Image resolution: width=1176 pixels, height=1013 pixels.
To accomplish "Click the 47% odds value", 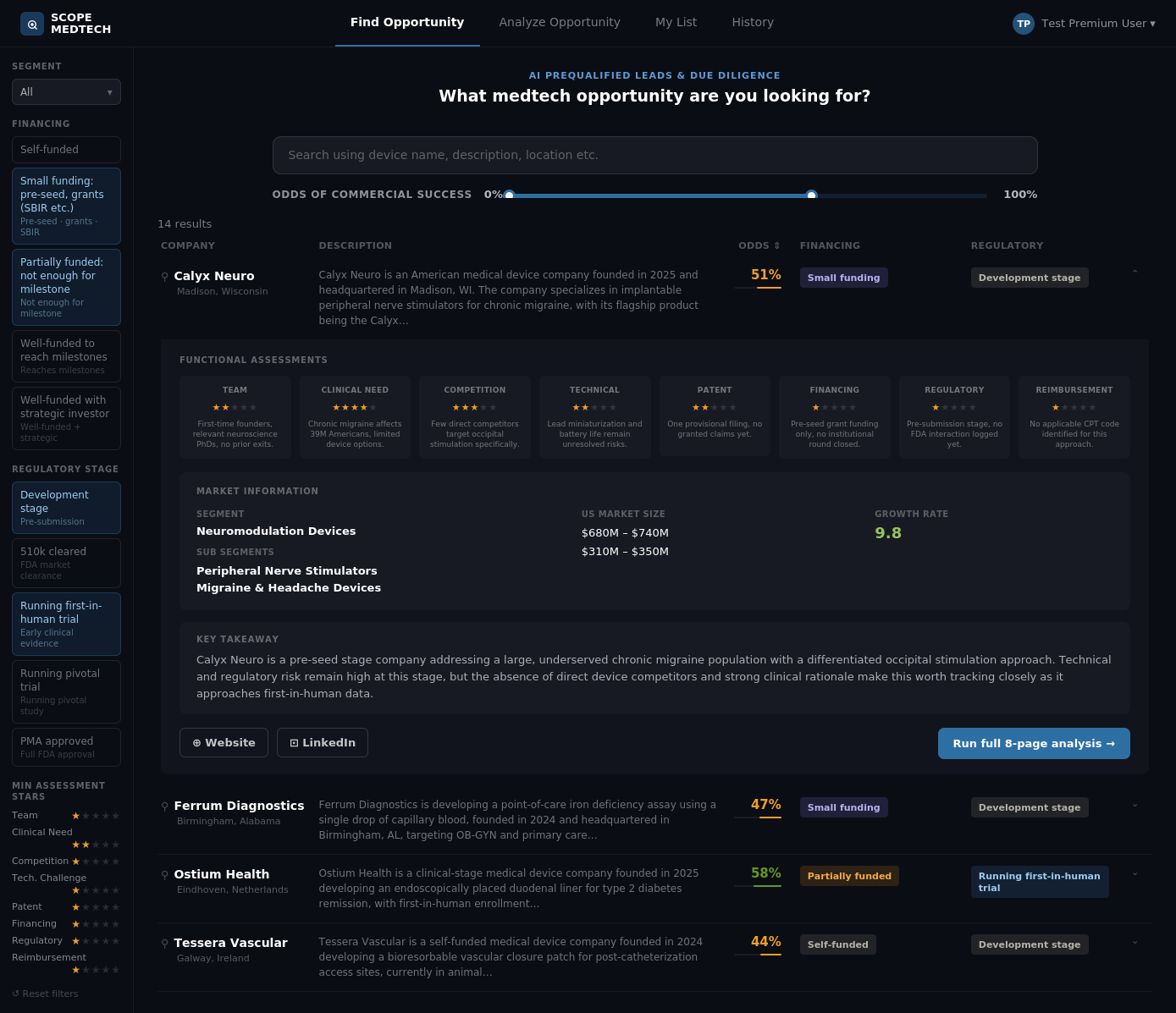I will pos(766,805).
